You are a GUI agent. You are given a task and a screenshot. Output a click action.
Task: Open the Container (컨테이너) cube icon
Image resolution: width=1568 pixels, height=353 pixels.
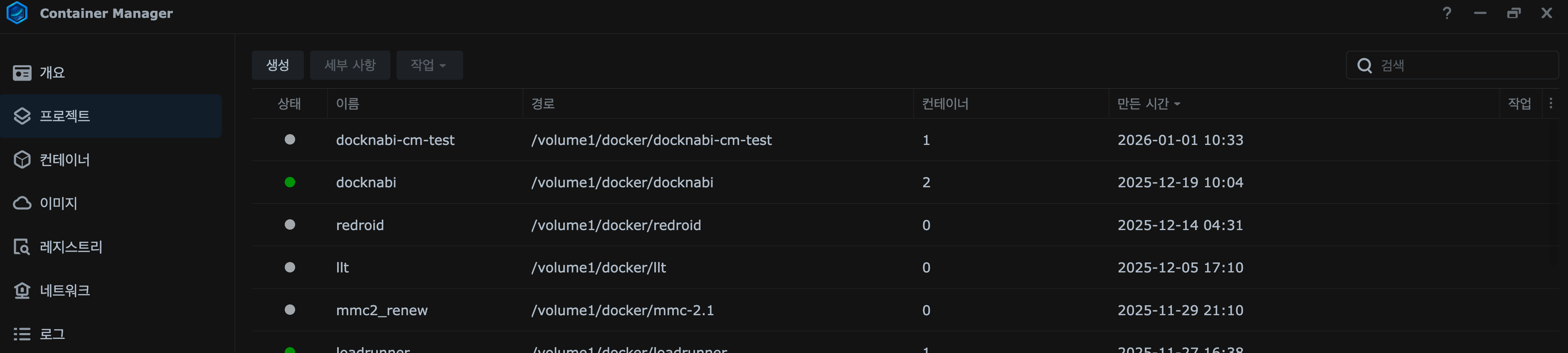pos(22,159)
